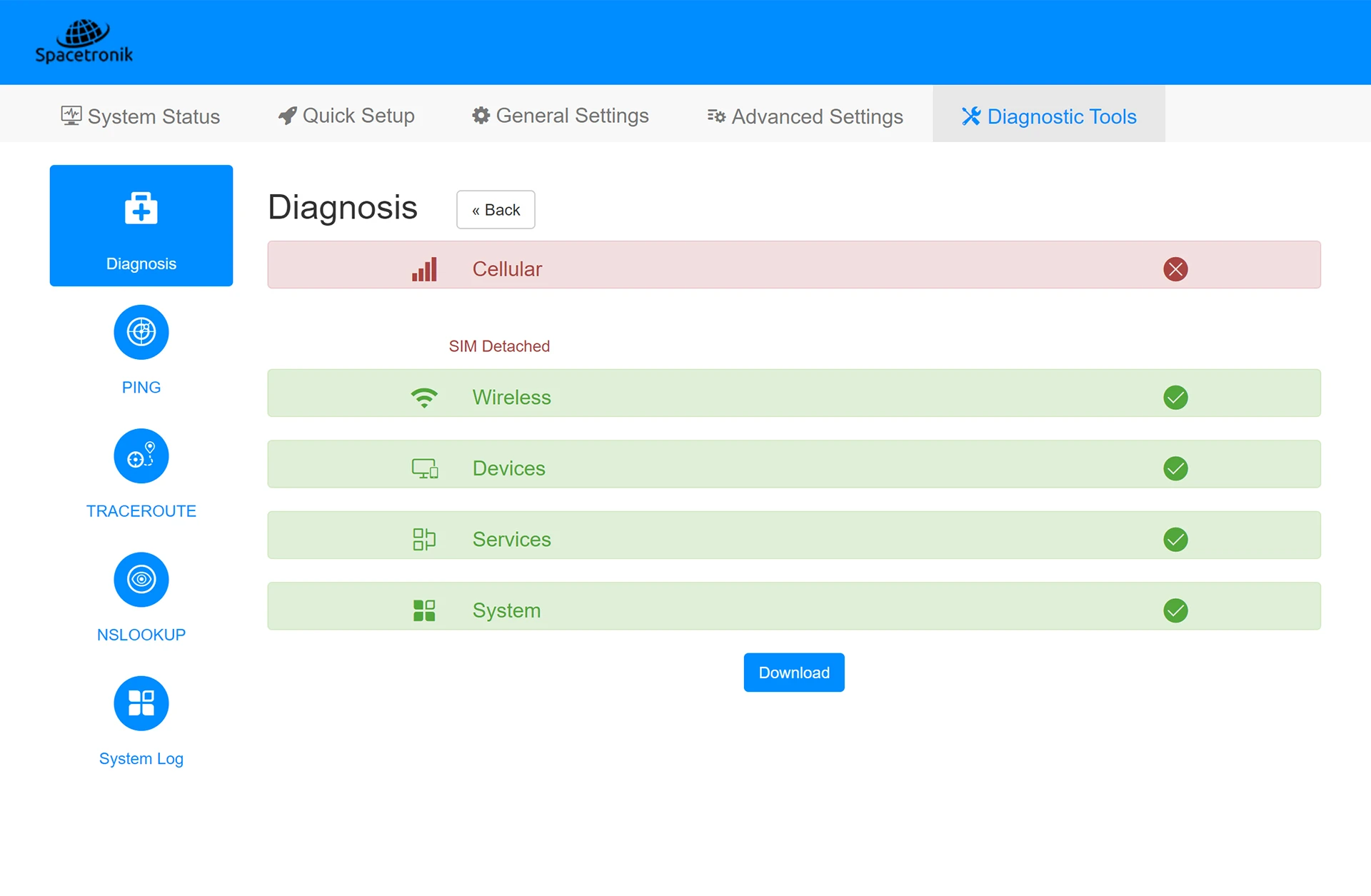Expand the Cellular diagnosis row
This screenshot has width=1371, height=896.
click(x=794, y=265)
